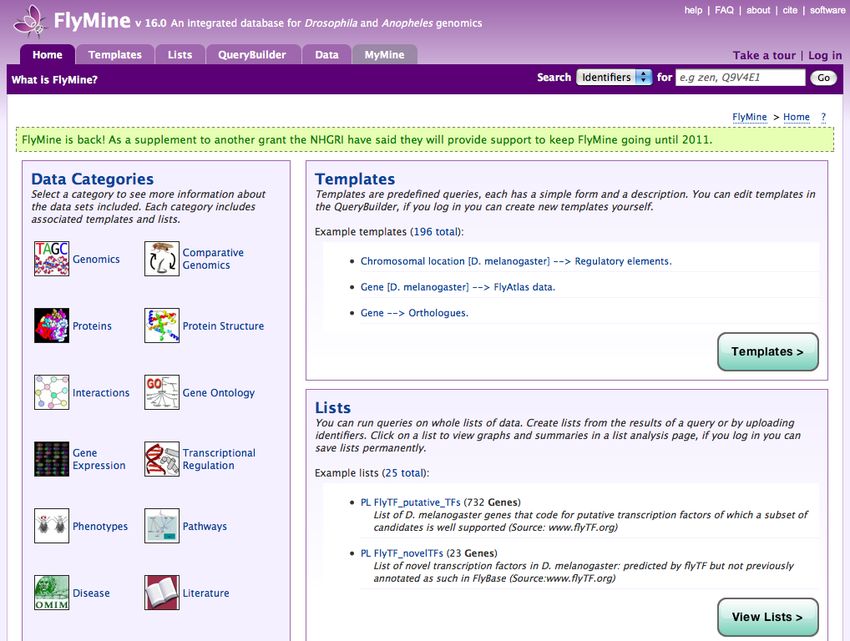
Task: Open Chromosomal location to Regulatory elements template
Action: [x=516, y=261]
